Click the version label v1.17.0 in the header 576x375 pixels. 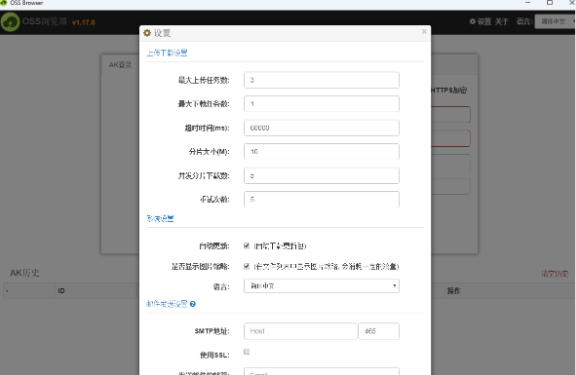84,22
